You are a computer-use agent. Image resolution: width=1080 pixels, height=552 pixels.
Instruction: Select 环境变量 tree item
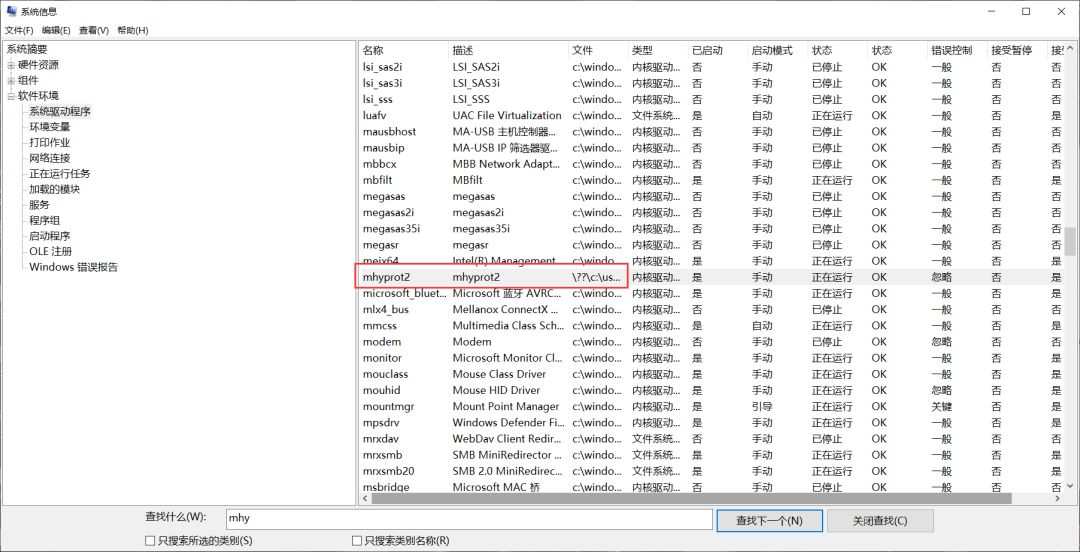tap(50, 127)
